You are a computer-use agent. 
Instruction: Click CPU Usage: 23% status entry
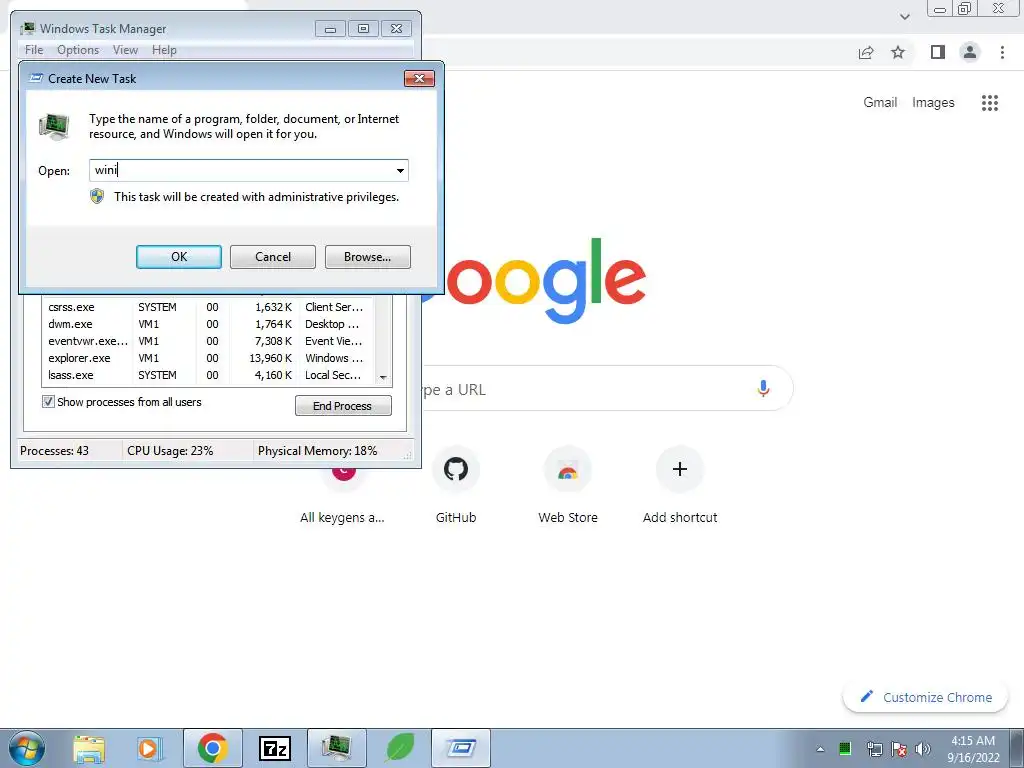pyautogui.click(x=170, y=451)
